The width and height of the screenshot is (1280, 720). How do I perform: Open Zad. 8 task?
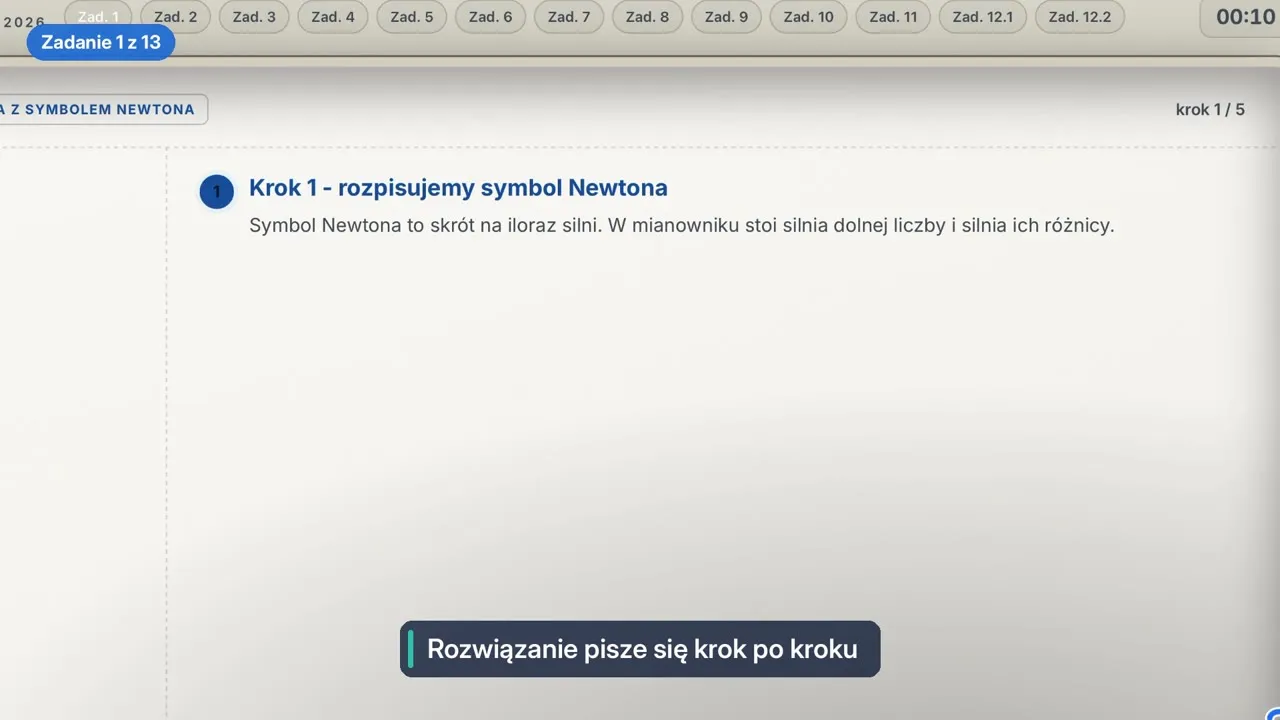click(647, 17)
